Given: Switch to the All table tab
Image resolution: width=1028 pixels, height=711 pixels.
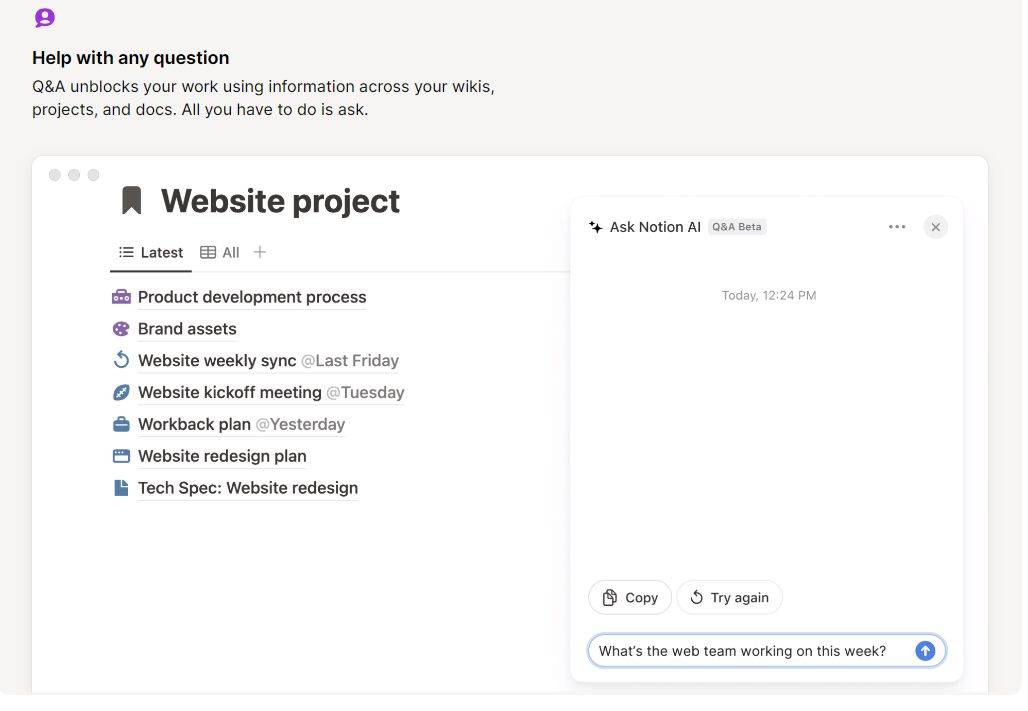Looking at the screenshot, I should (x=220, y=252).
